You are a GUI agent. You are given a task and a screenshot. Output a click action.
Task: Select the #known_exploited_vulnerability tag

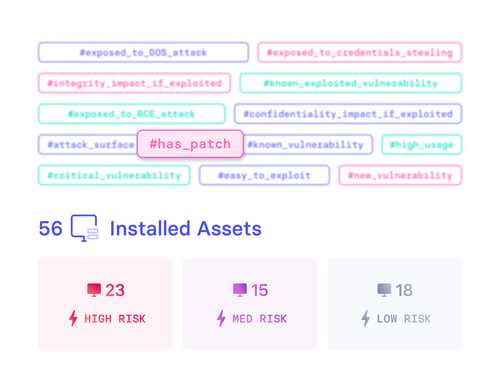(x=351, y=83)
